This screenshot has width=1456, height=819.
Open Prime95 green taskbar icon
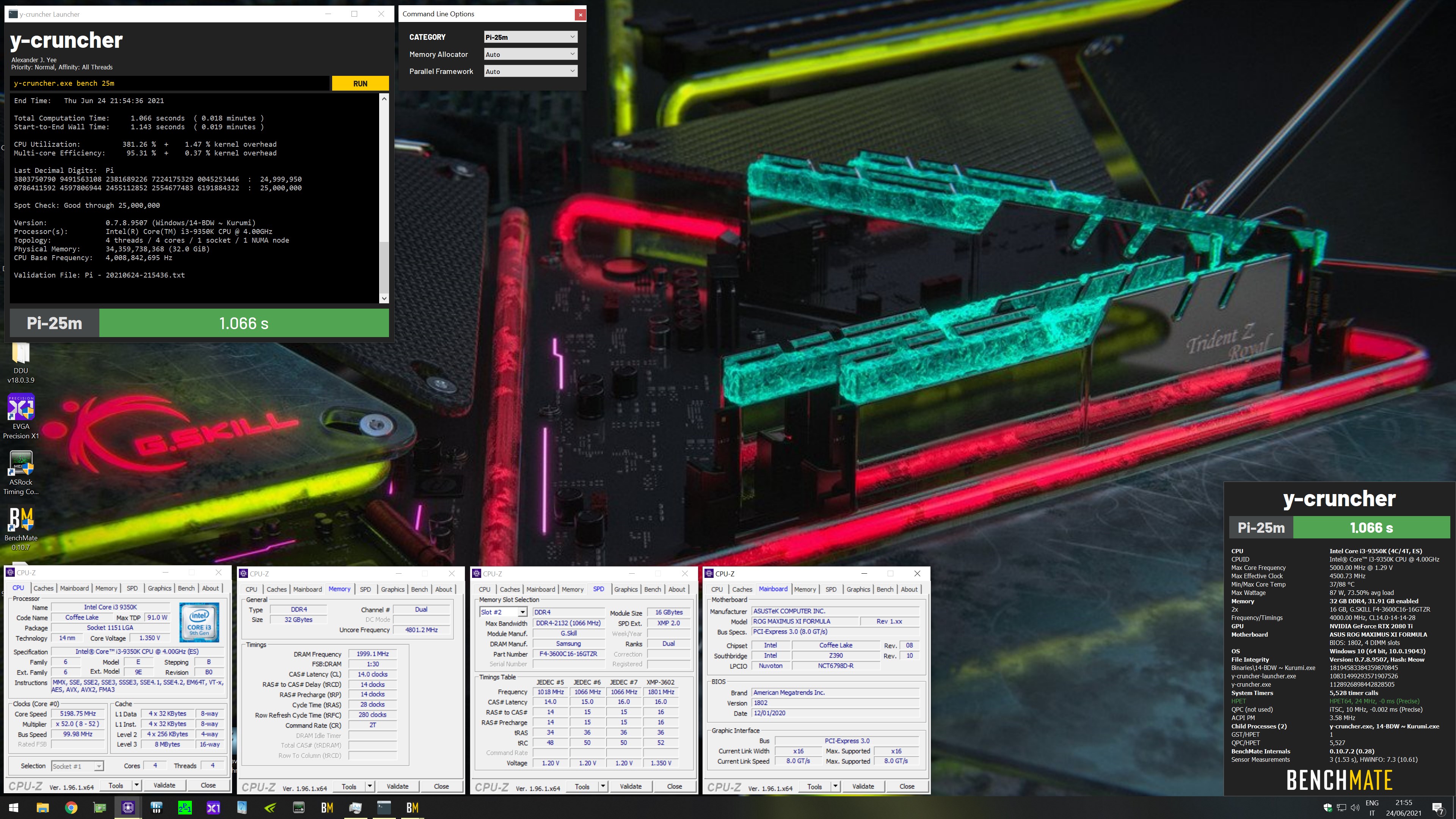pyautogui.click(x=185, y=808)
